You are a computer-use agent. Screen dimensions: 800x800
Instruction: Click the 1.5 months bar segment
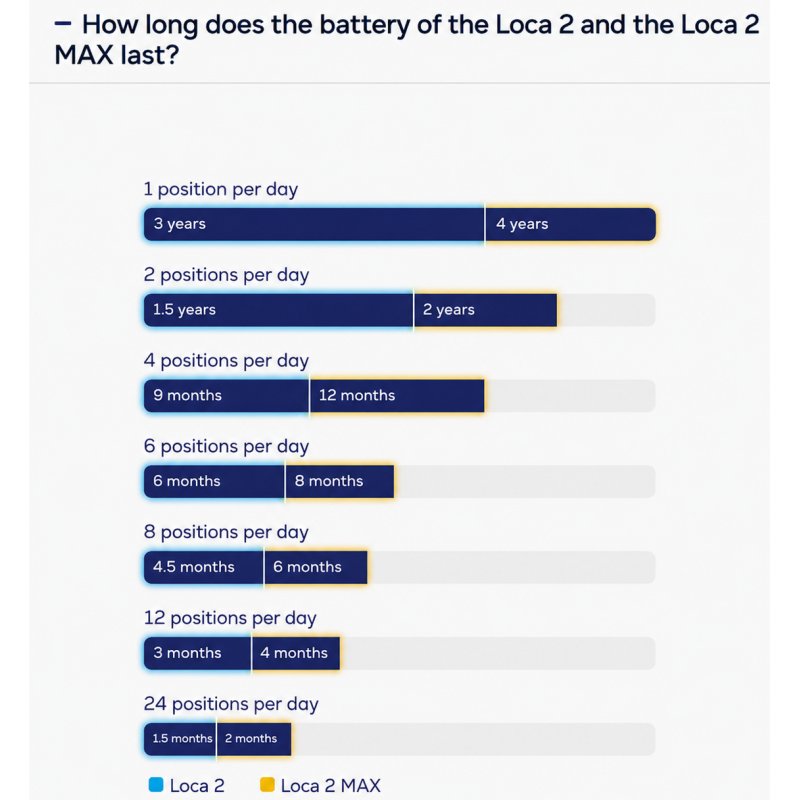click(x=180, y=738)
